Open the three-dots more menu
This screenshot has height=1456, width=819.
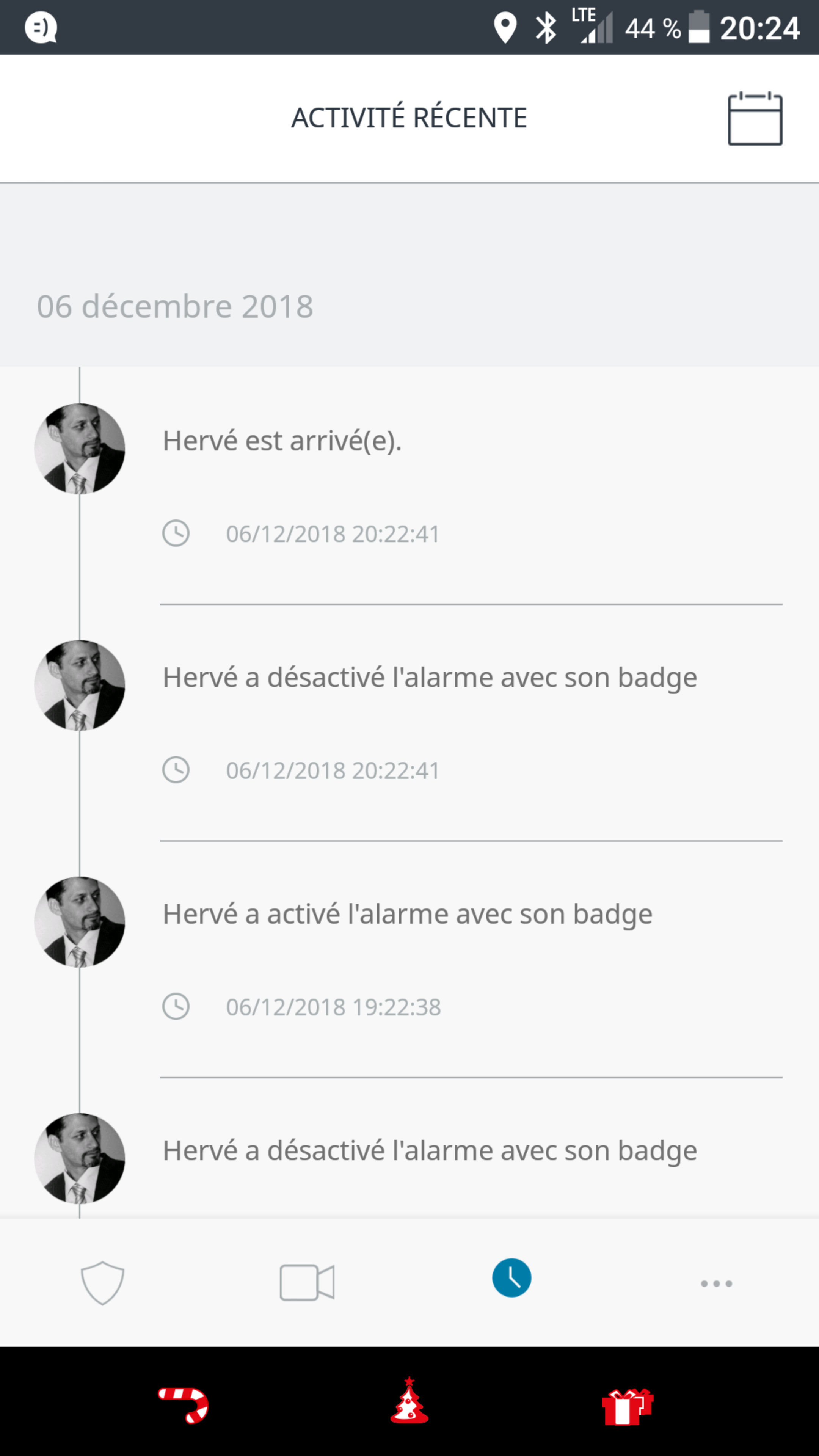(716, 1283)
